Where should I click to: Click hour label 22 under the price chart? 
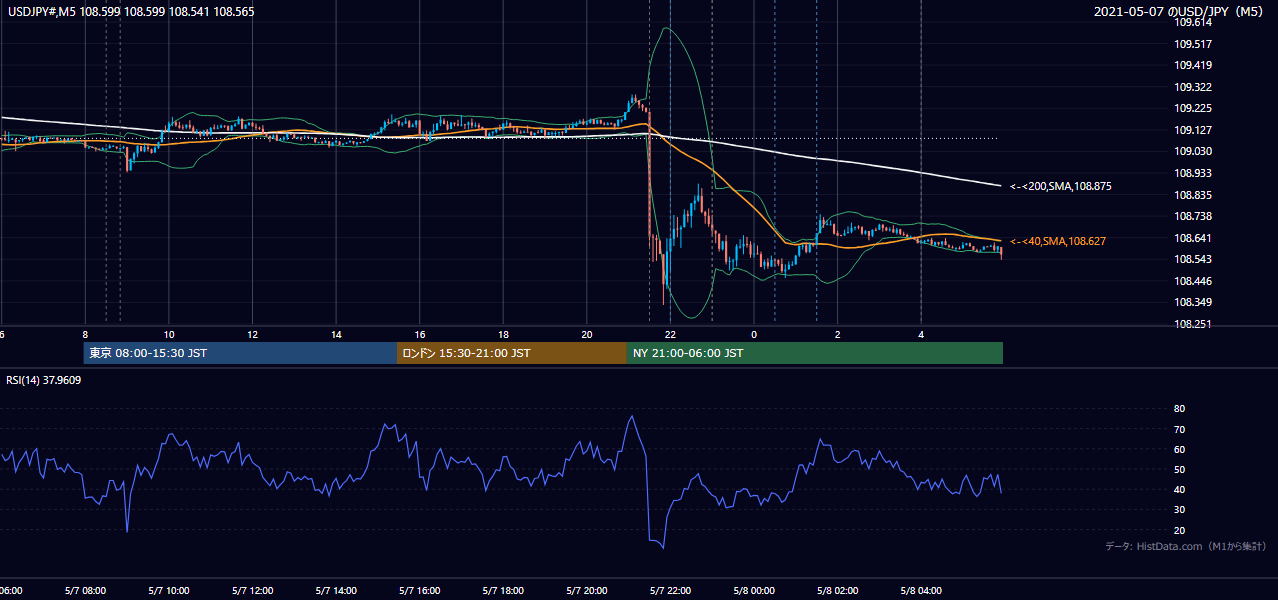click(x=670, y=334)
